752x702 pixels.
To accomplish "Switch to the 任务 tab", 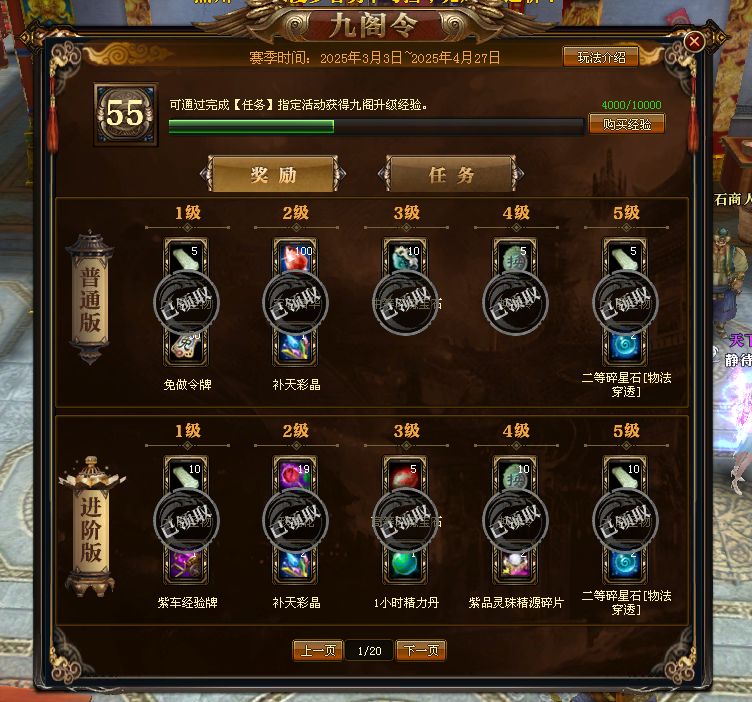I will [451, 174].
